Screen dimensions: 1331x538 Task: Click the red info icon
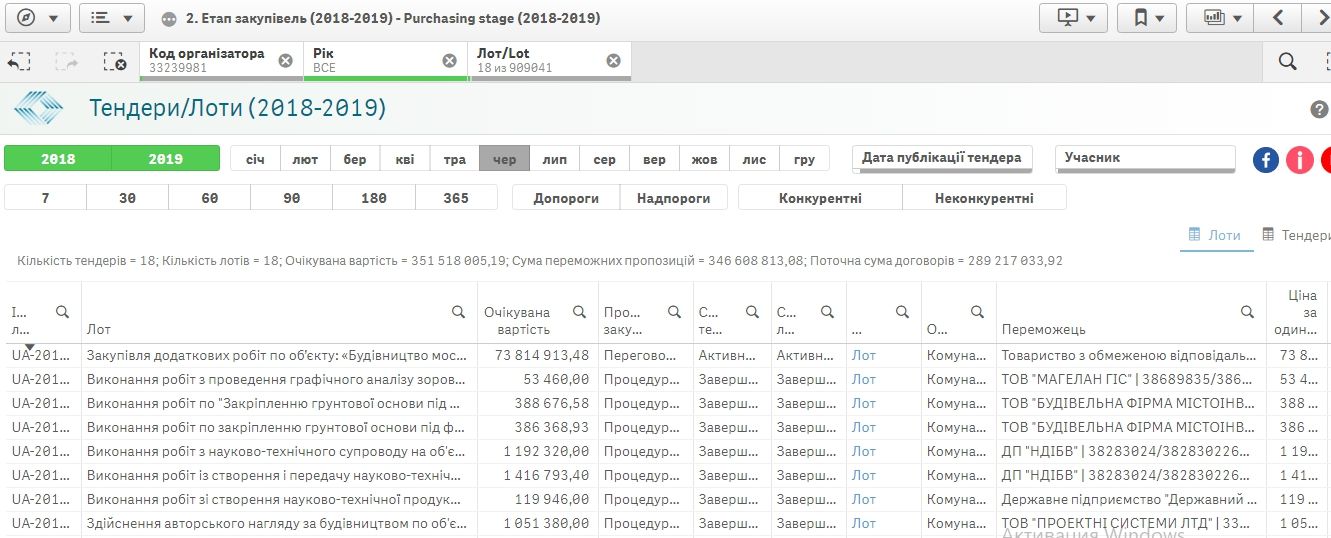tap(1299, 159)
